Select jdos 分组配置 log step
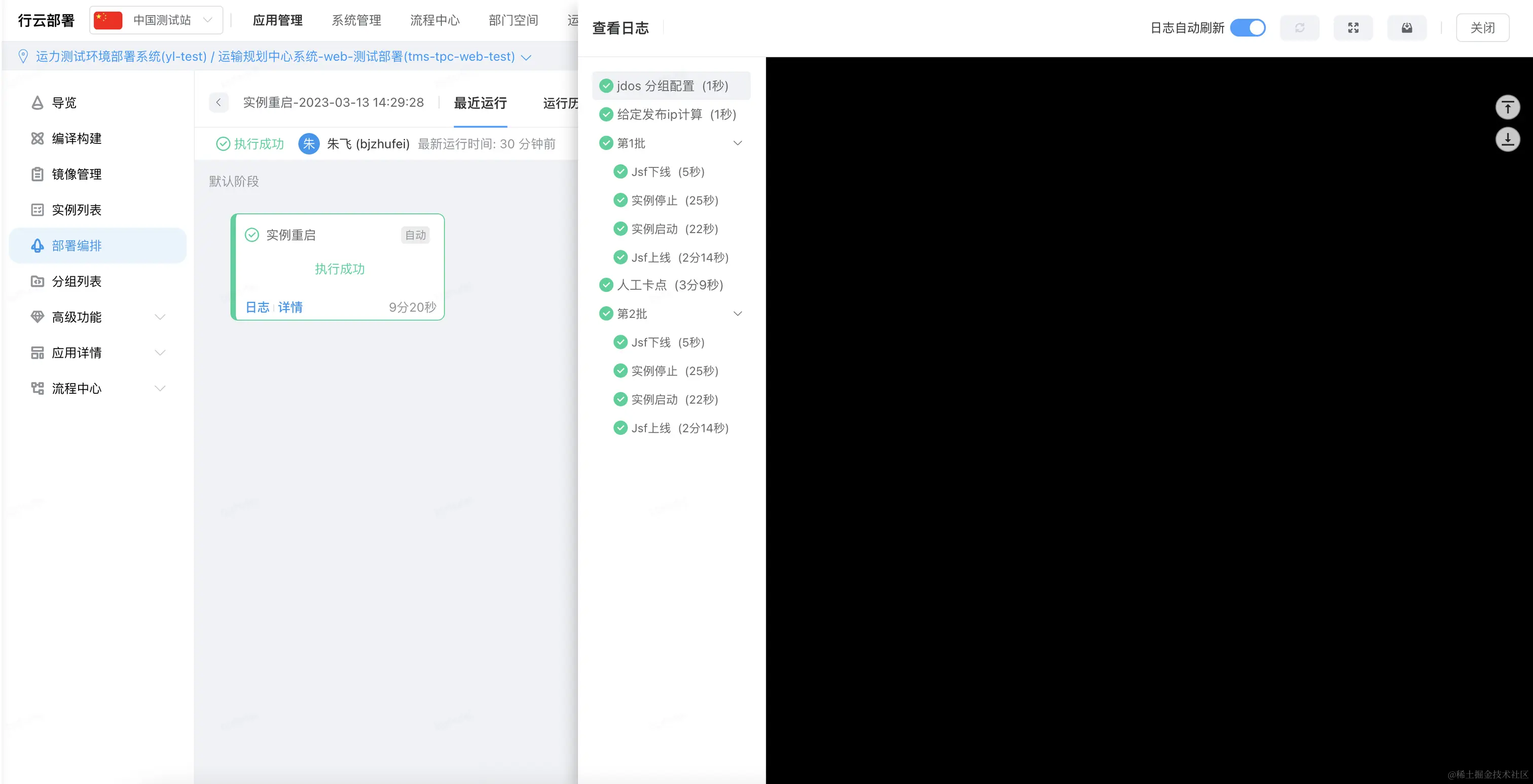Image resolution: width=1533 pixels, height=784 pixels. (x=672, y=86)
